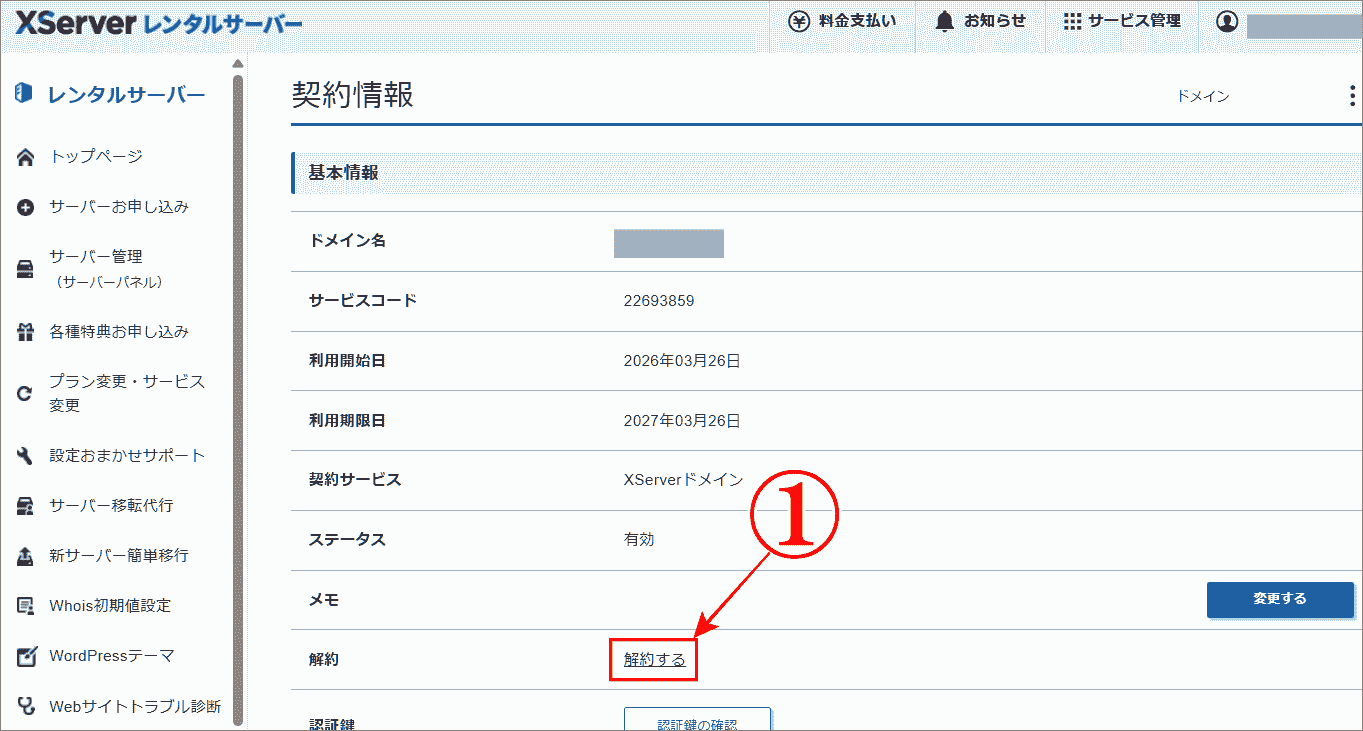
Task: Click the サービスコード row label
Action: point(363,300)
